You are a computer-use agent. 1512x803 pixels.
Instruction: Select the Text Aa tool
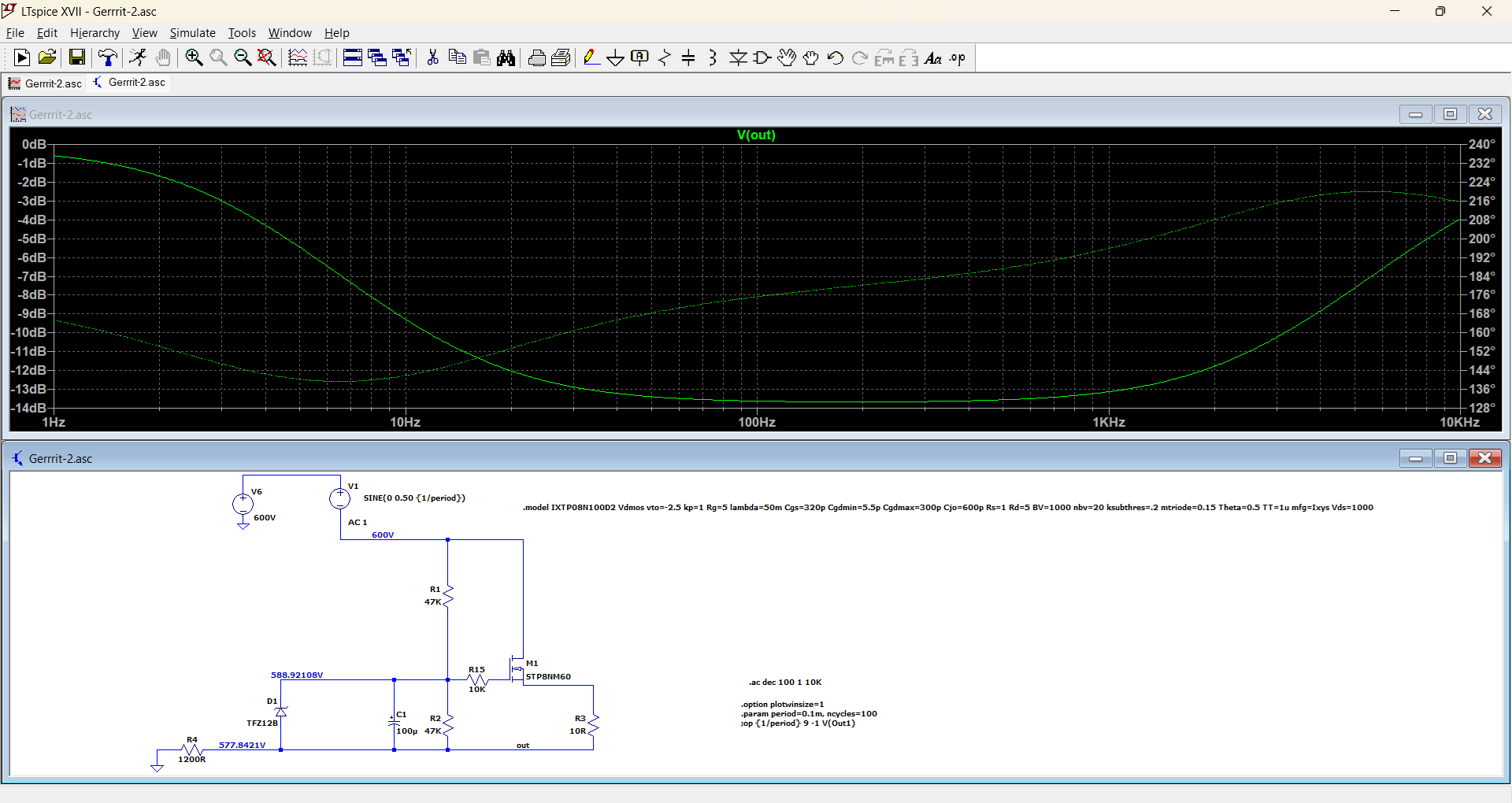(933, 57)
